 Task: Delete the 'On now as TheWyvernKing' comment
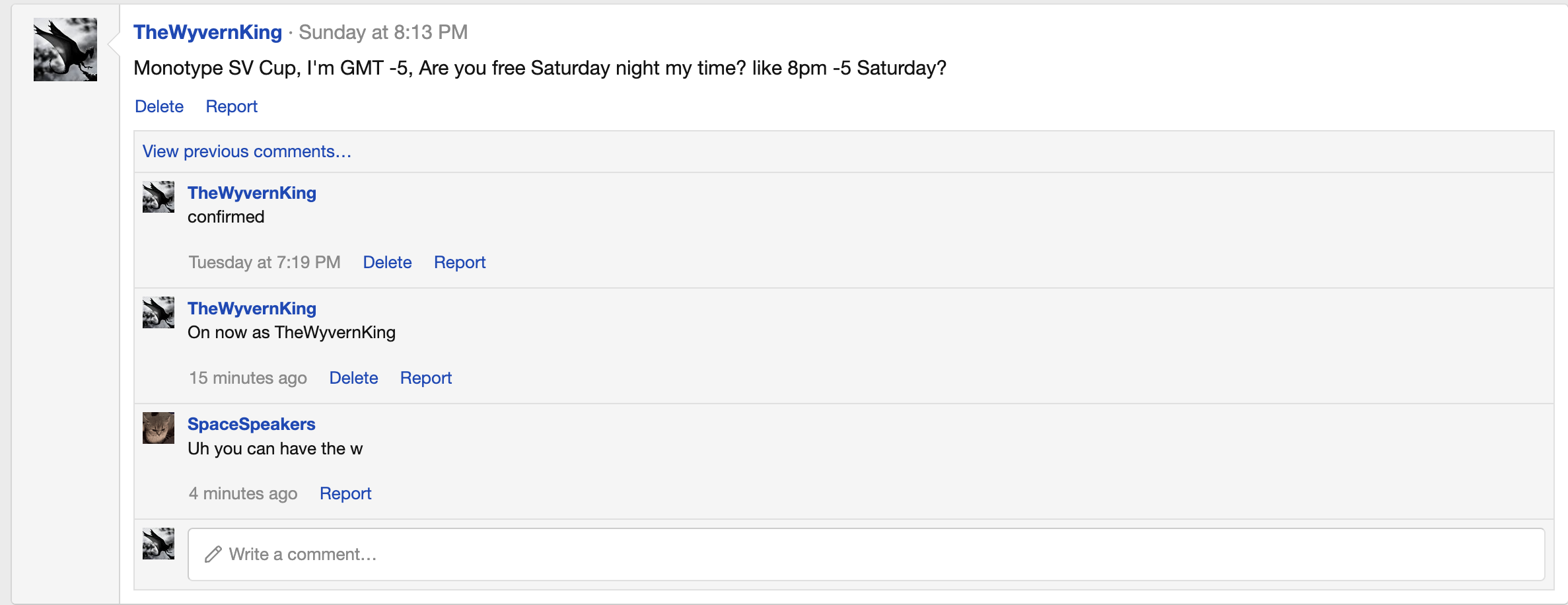[353, 377]
